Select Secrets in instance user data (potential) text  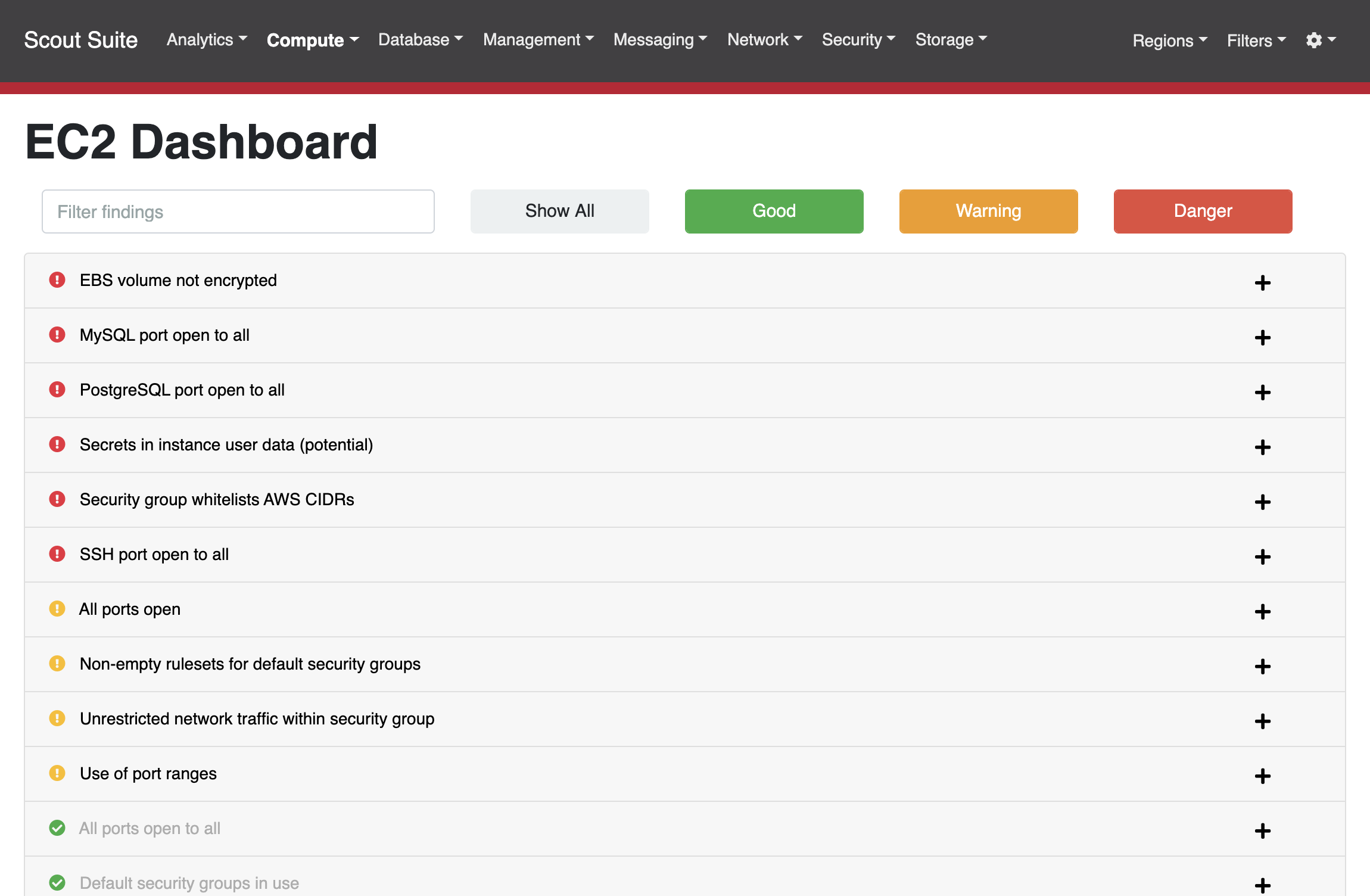[x=226, y=444]
